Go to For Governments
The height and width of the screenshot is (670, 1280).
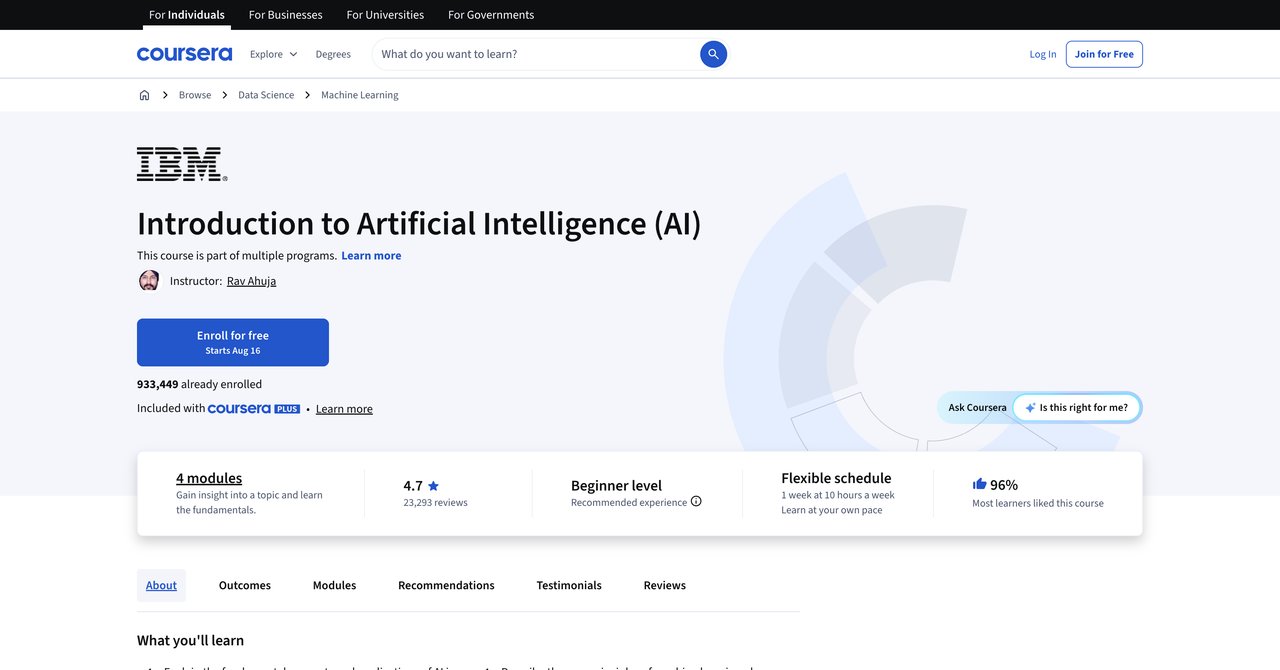tap(491, 15)
